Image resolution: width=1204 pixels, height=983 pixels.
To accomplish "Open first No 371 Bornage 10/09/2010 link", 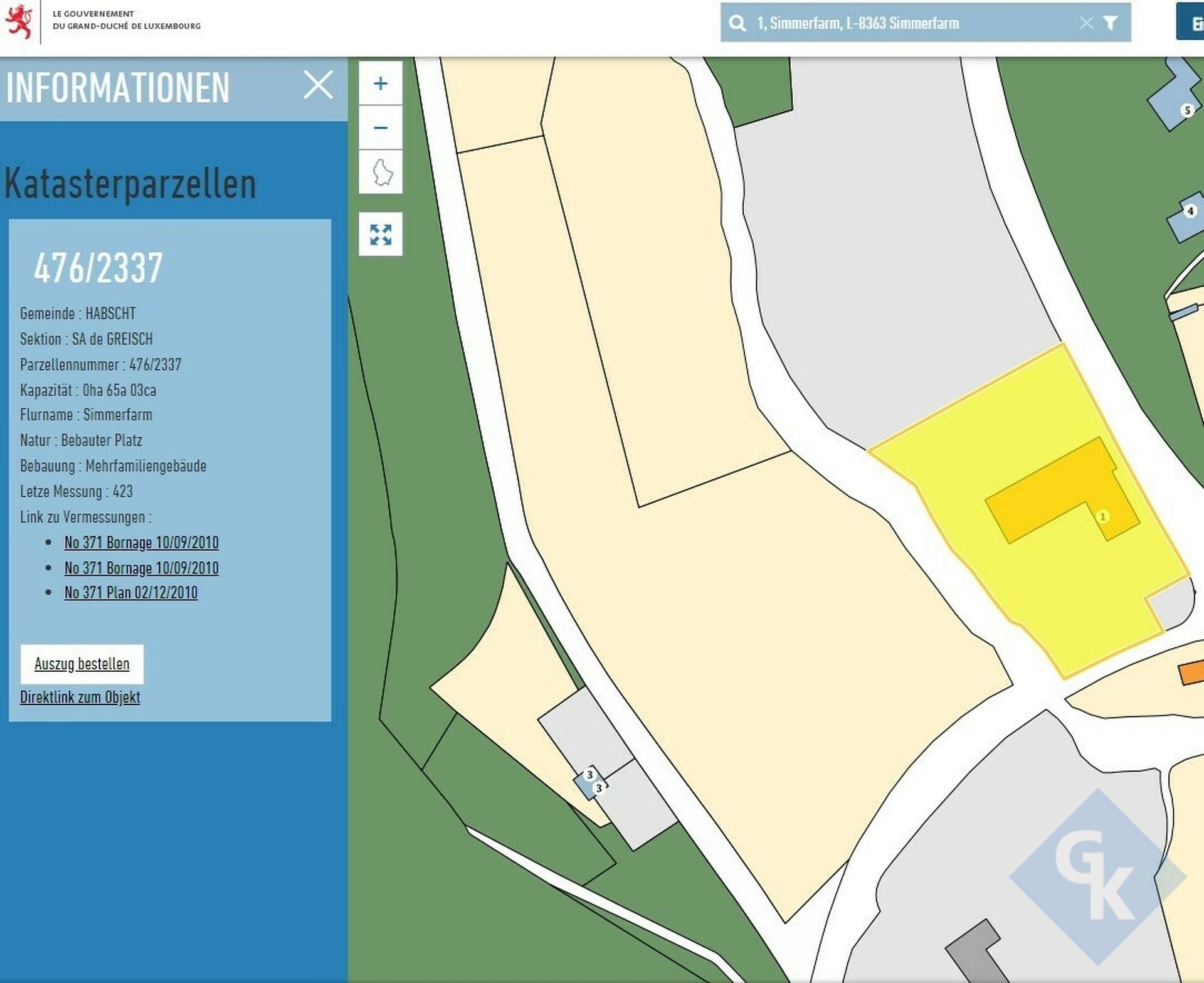I will 141,542.
